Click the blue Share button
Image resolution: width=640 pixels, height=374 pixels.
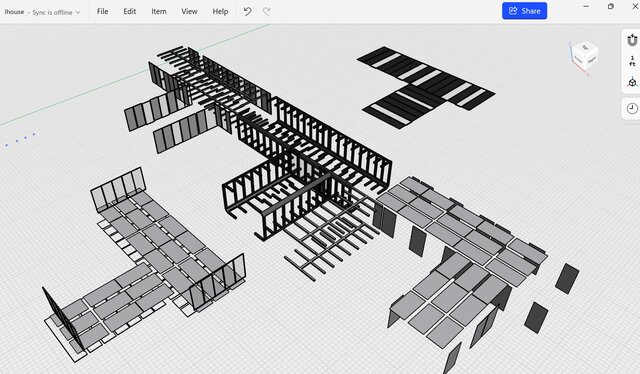[x=524, y=11]
